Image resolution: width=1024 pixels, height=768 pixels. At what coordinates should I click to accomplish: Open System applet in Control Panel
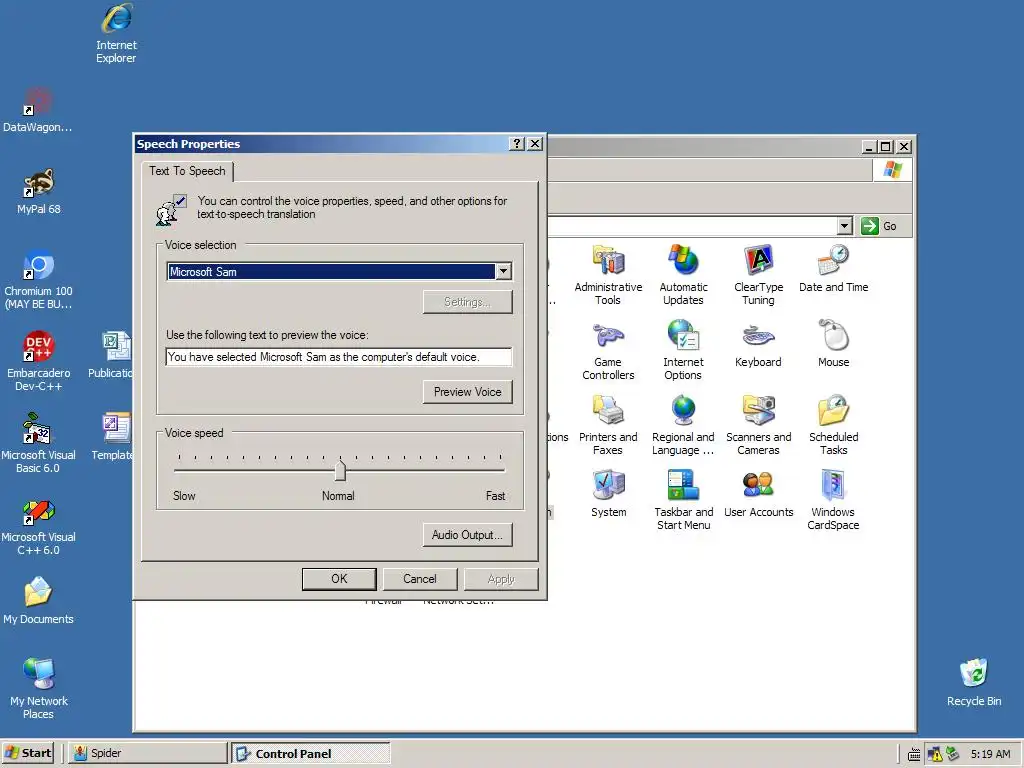[608, 494]
